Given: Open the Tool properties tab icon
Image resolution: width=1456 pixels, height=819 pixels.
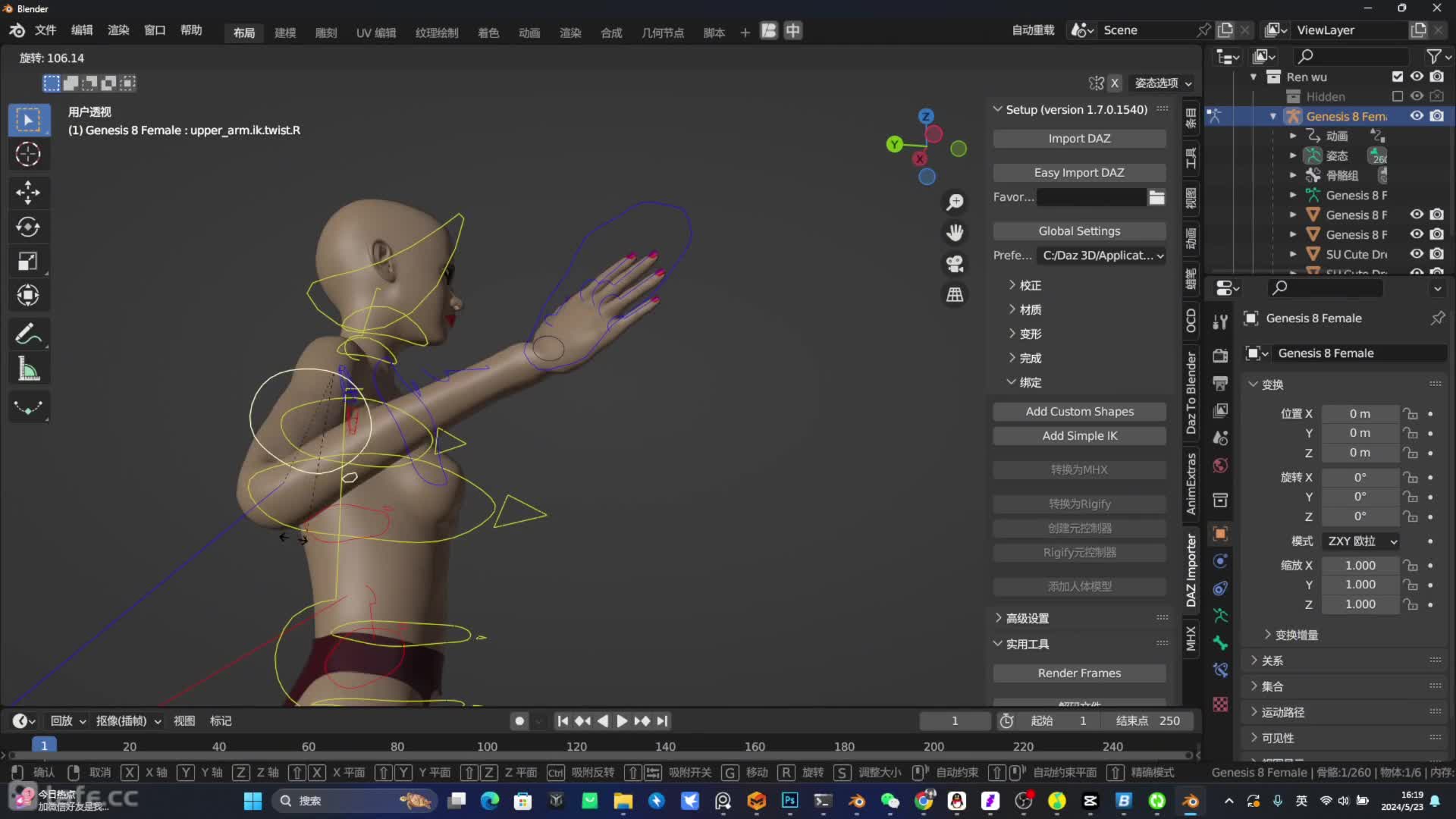Looking at the screenshot, I should (1220, 322).
